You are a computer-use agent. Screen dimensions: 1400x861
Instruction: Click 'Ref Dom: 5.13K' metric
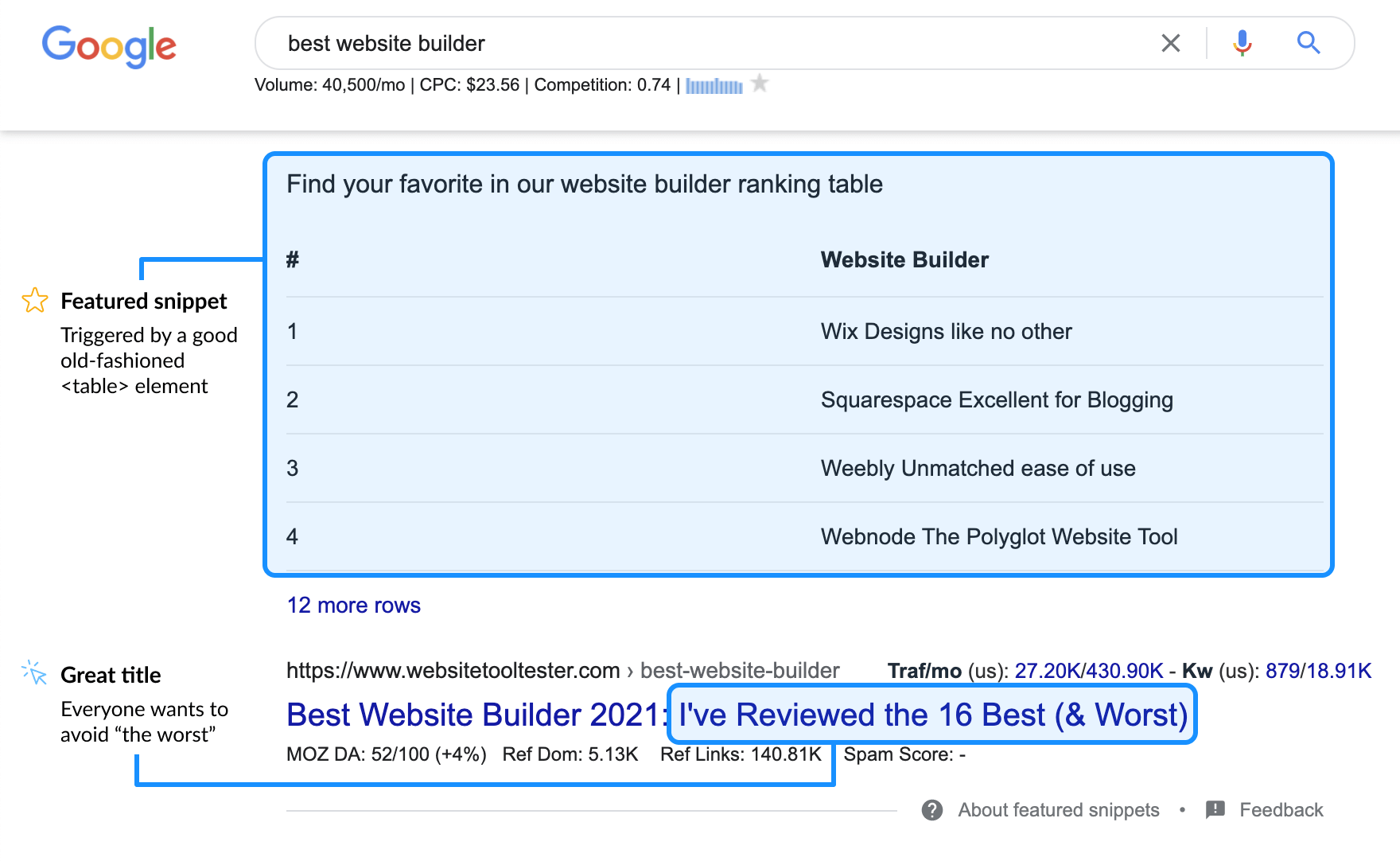coord(570,754)
